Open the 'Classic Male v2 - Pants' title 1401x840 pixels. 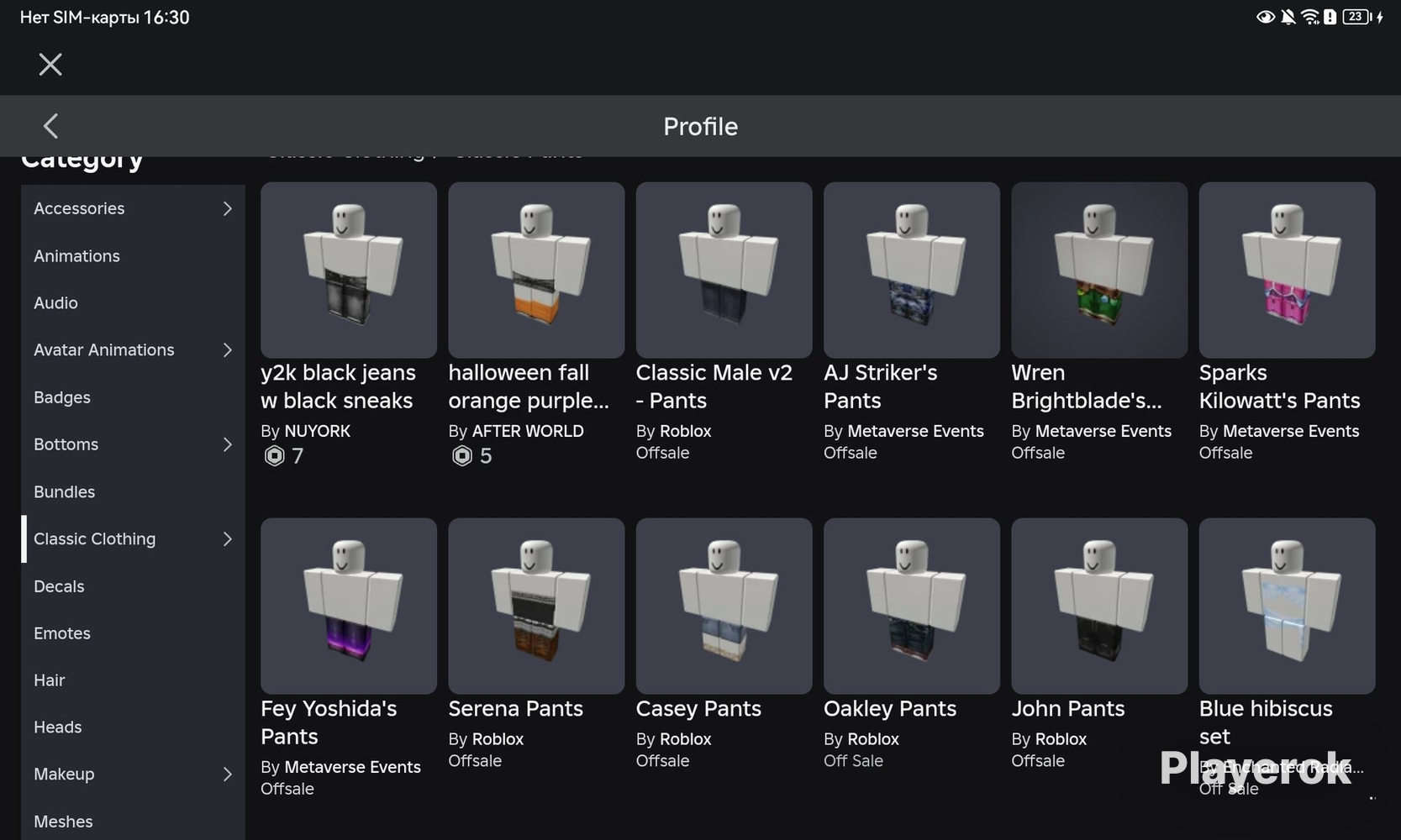pos(714,386)
